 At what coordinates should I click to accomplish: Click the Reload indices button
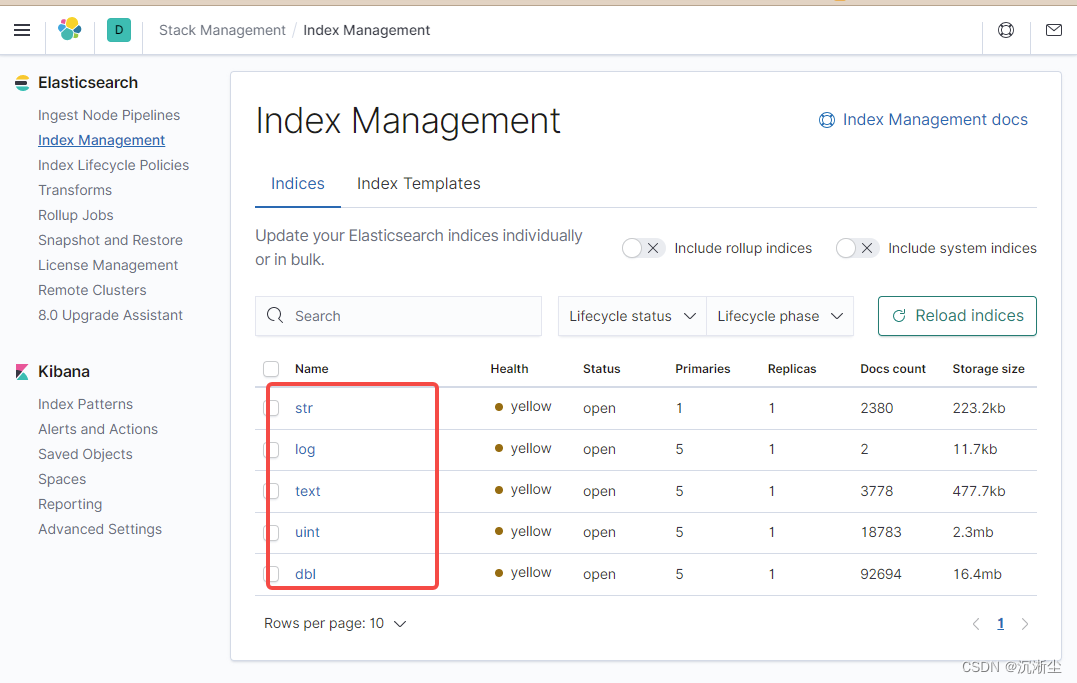tap(957, 316)
